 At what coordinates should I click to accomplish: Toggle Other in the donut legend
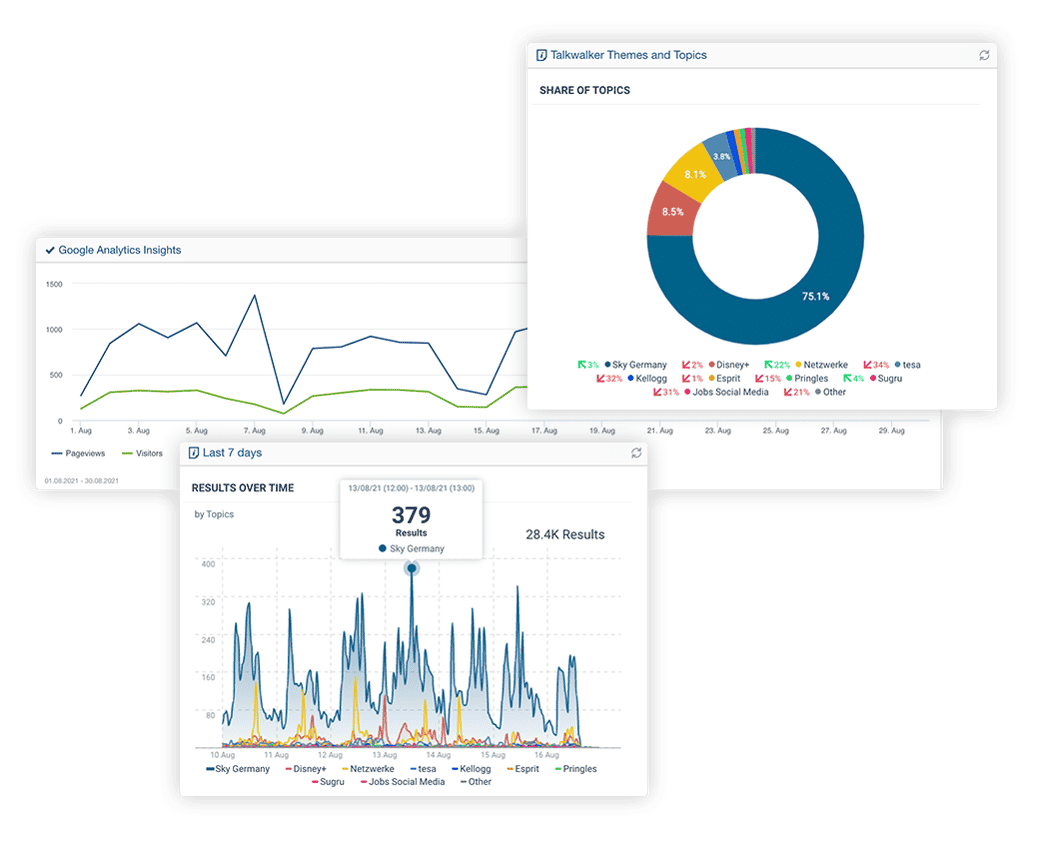click(830, 392)
